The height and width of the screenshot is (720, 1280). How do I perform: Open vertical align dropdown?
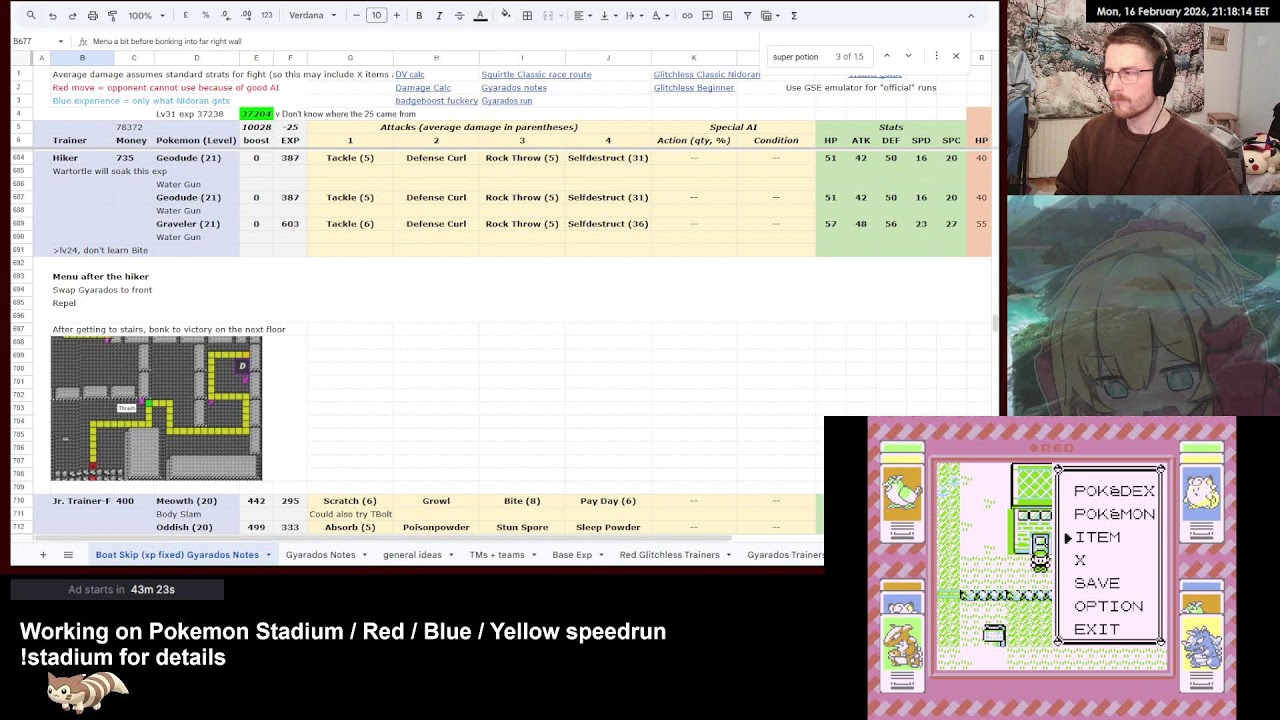pos(607,16)
